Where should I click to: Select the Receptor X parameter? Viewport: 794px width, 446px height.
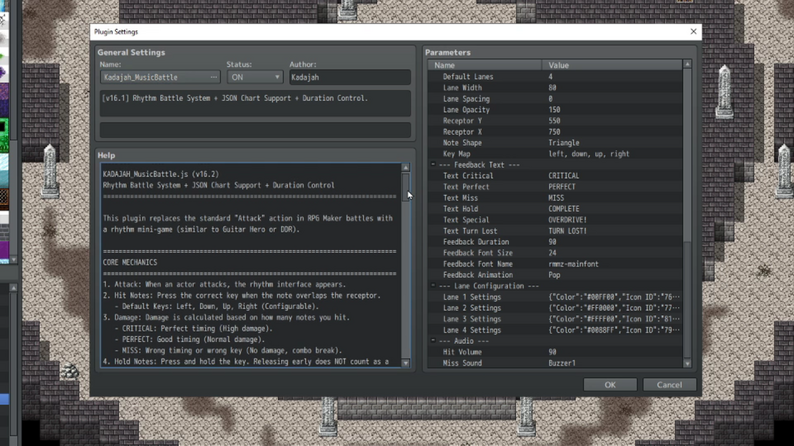[x=555, y=132]
